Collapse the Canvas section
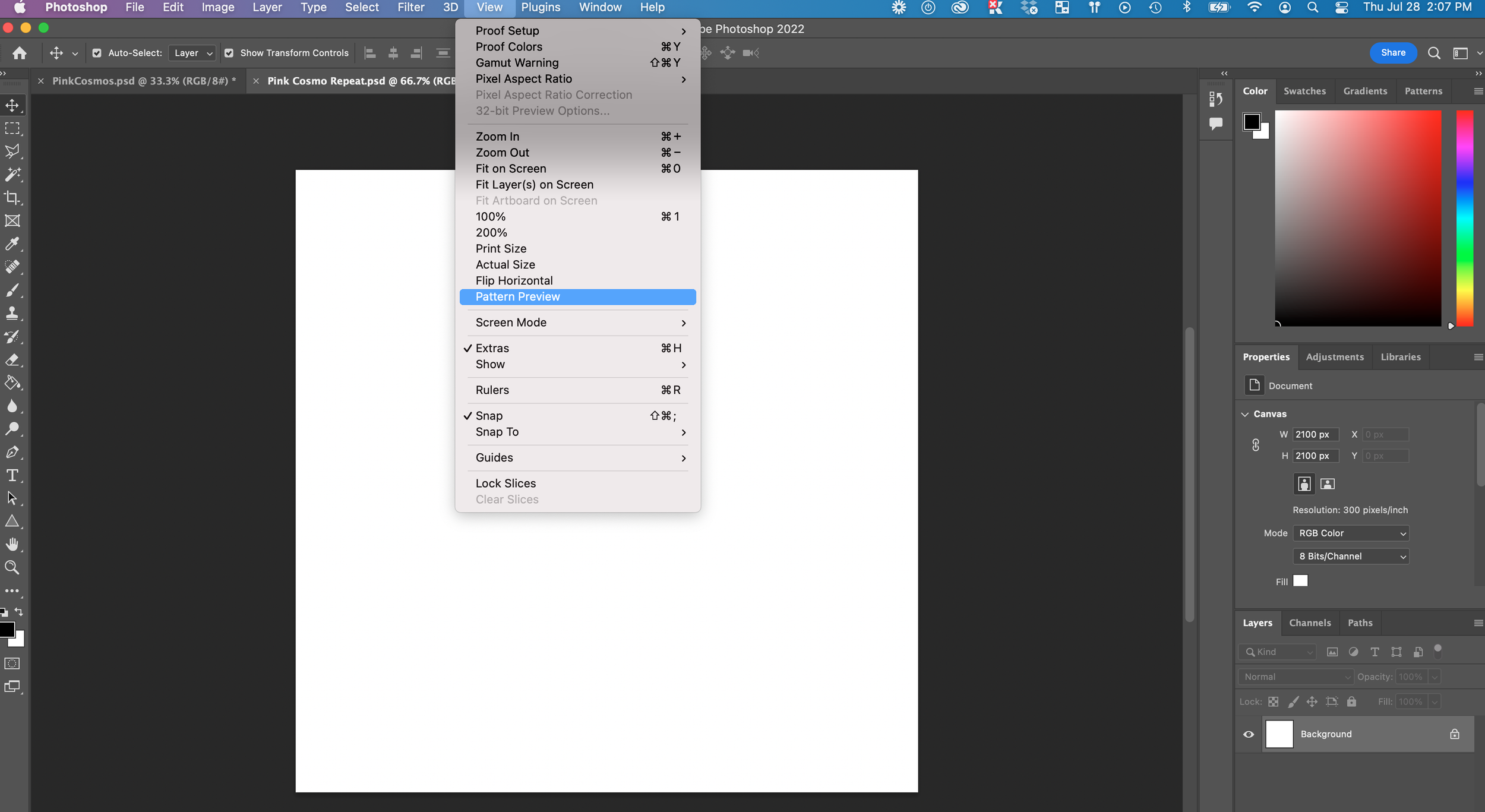The height and width of the screenshot is (812, 1485). pos(1245,414)
